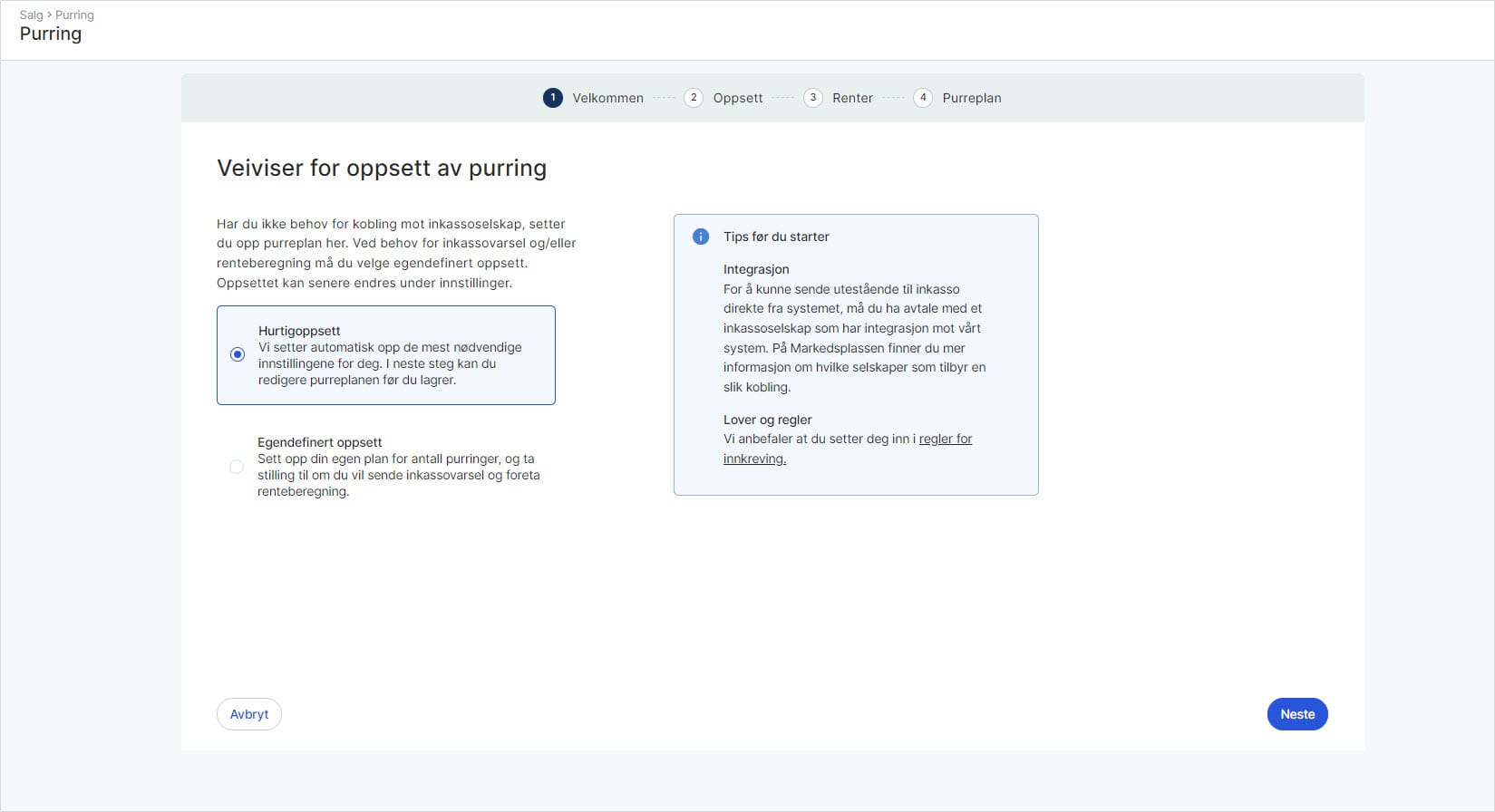
Task: Select the Hurtigoppsett radio button
Action: (238, 354)
